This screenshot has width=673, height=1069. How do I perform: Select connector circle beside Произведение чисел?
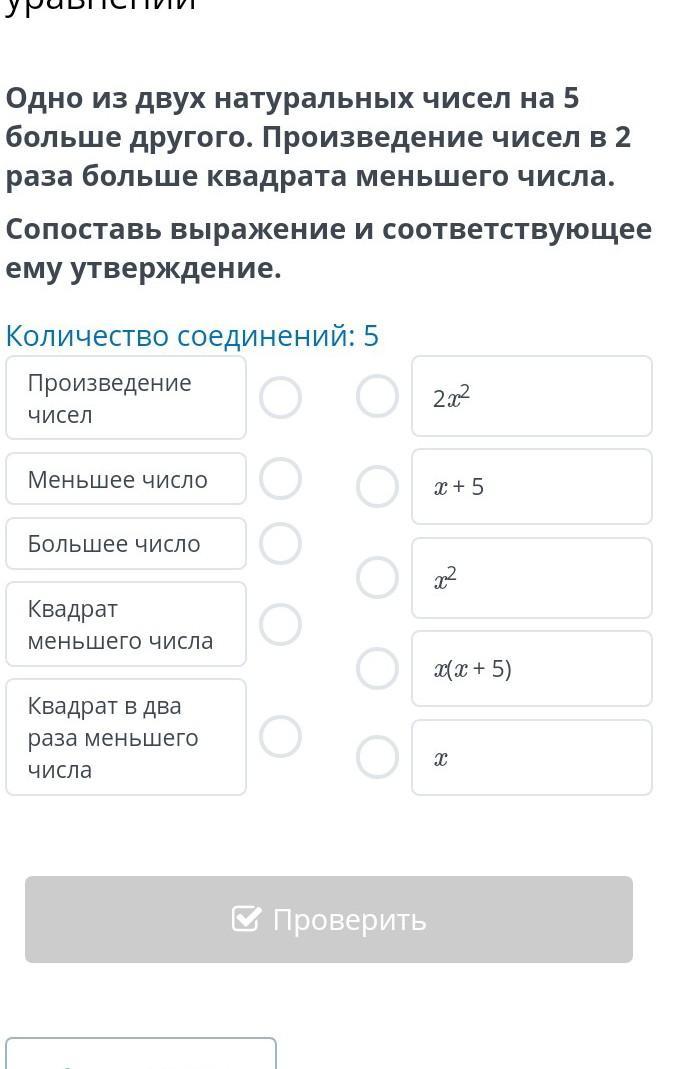[x=280, y=397]
